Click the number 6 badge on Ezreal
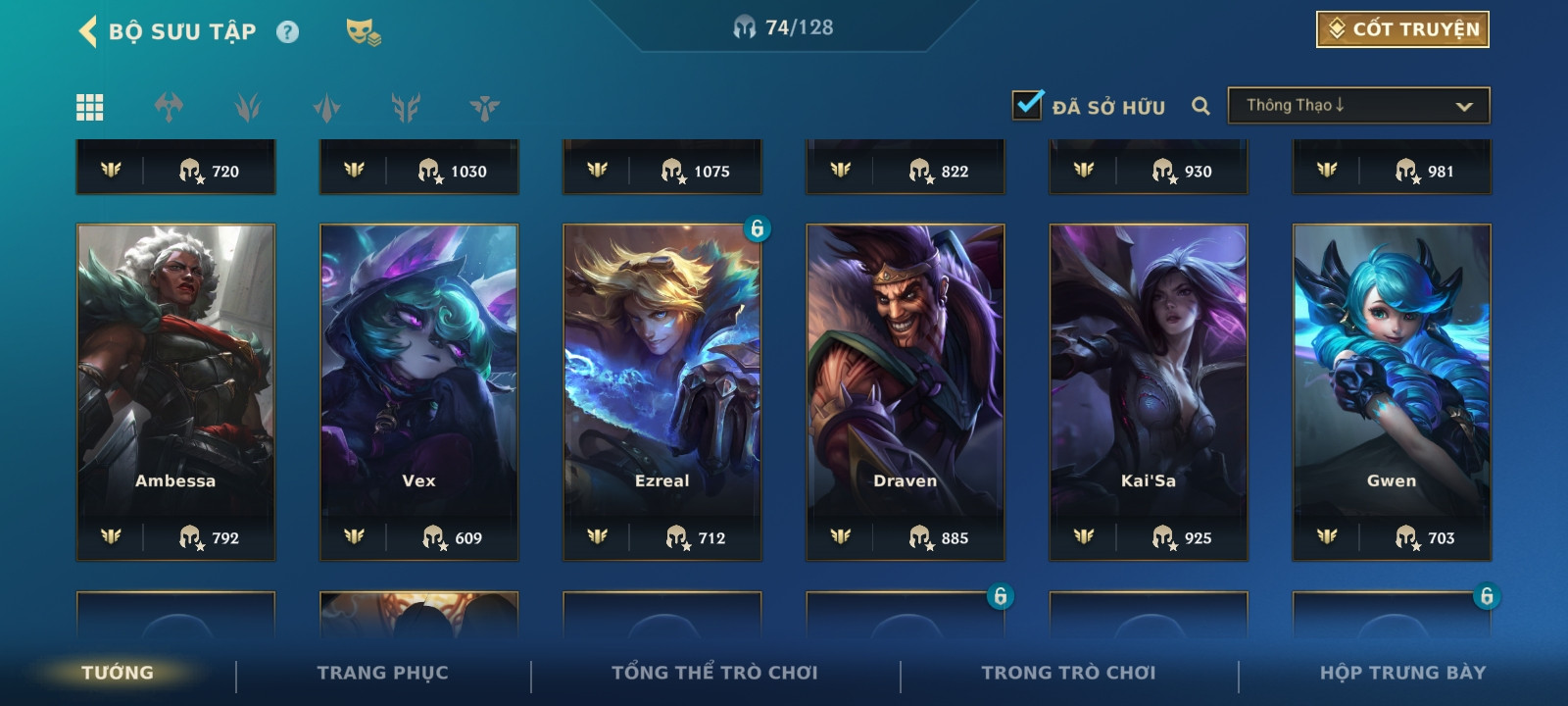This screenshot has height=706, width=1568. (757, 228)
